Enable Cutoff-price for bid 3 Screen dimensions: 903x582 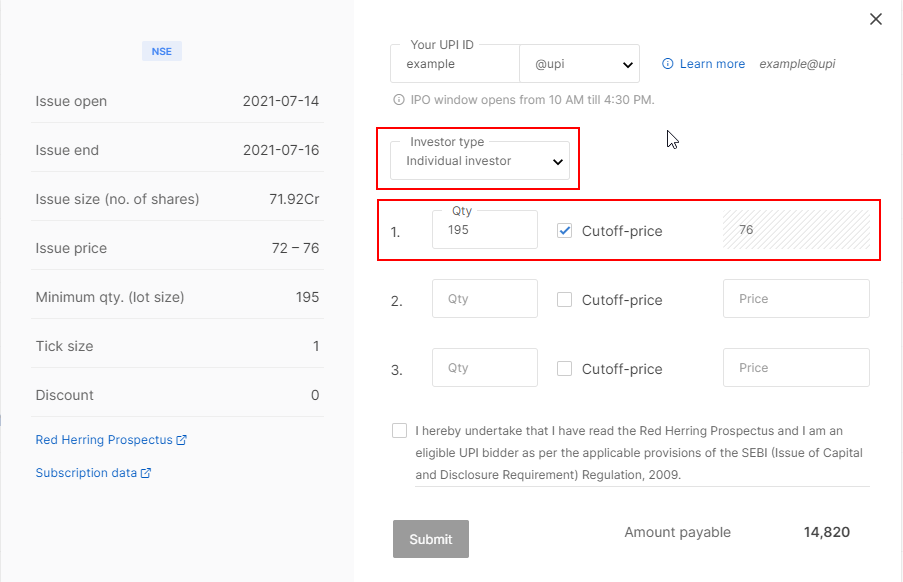(x=565, y=369)
